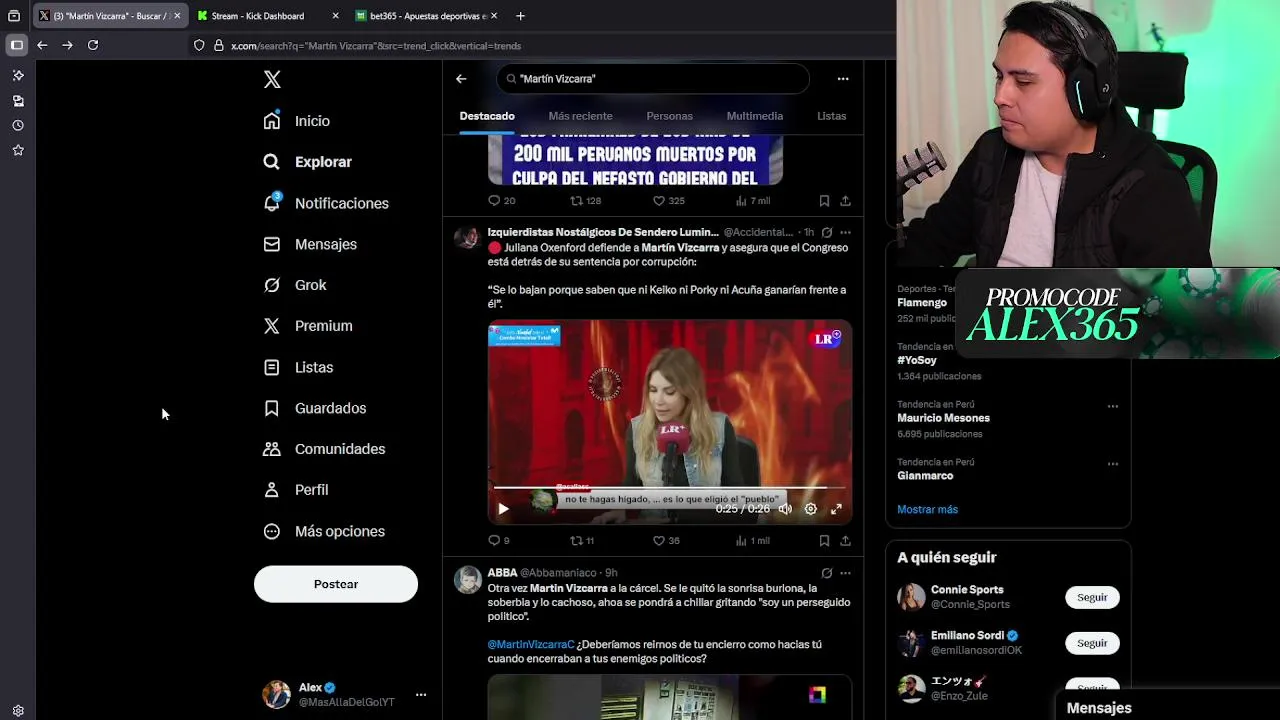The image size is (1280, 720).
Task: Switch to Listas search tab
Action: click(x=831, y=116)
